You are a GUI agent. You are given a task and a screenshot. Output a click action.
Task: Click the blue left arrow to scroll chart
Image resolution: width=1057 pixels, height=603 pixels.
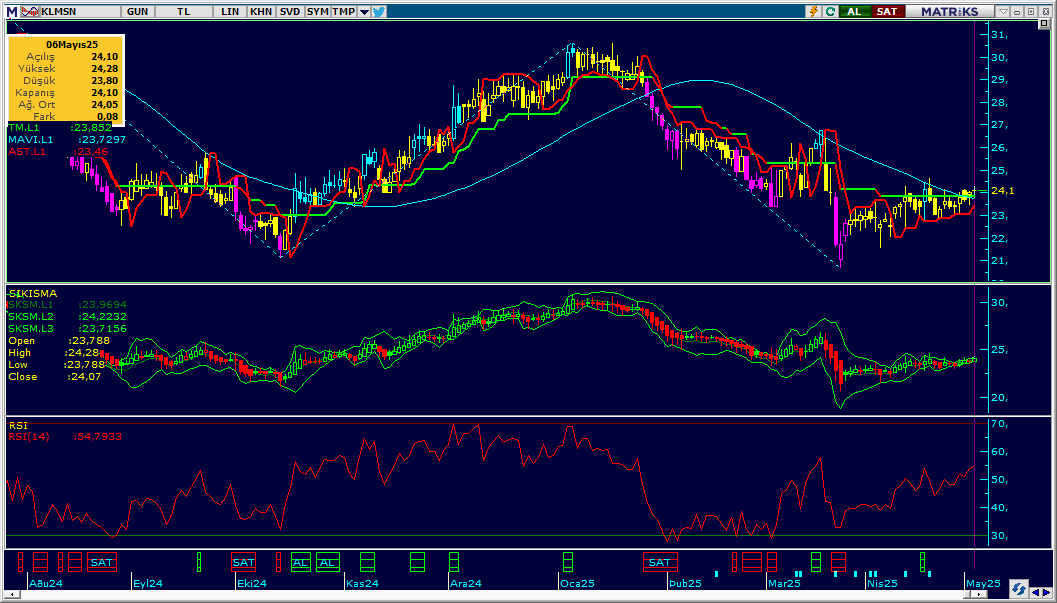click(x=1035, y=591)
